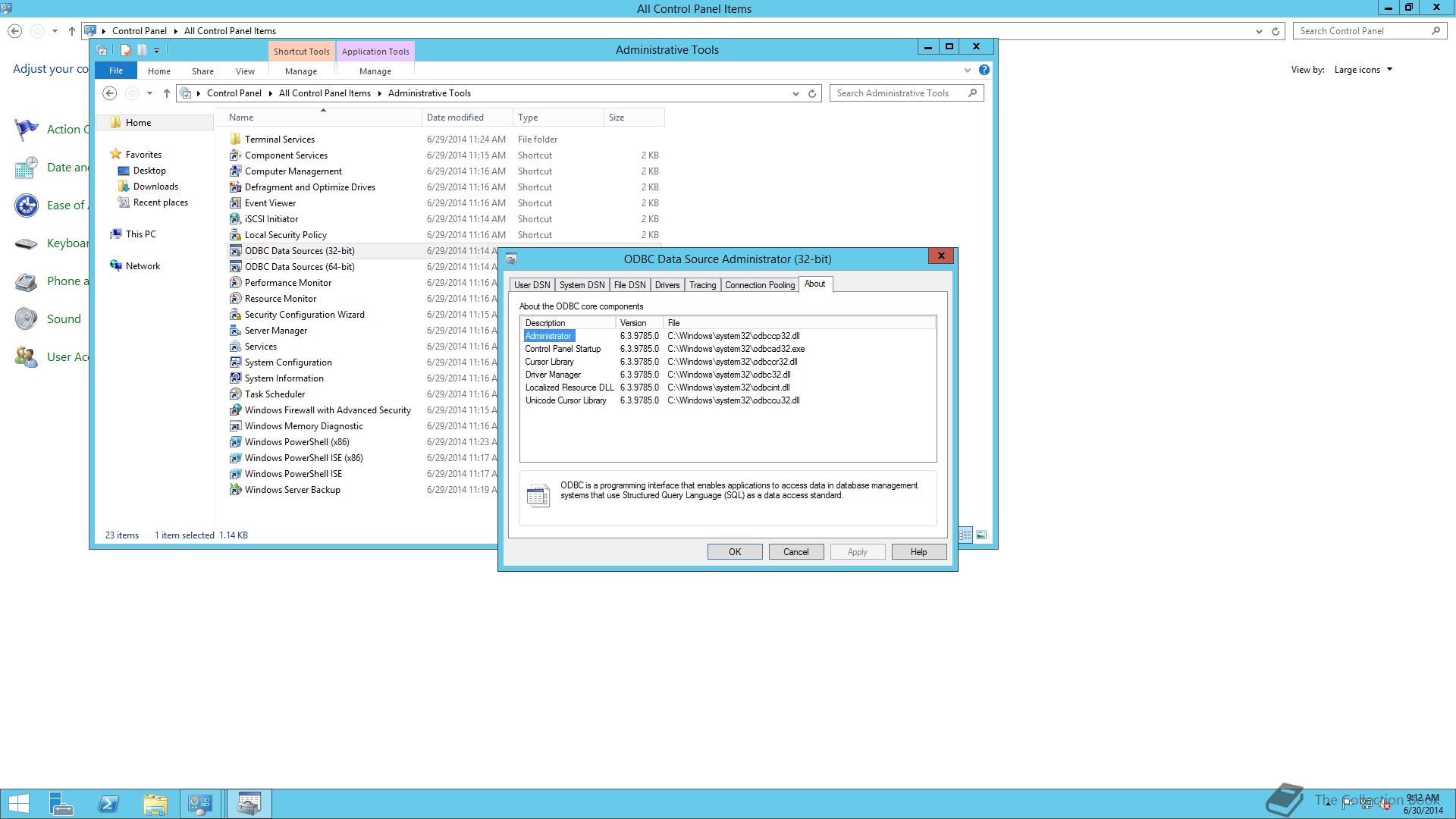The image size is (1456, 819).
Task: Select Local Security Policy icon
Action: [x=235, y=234]
